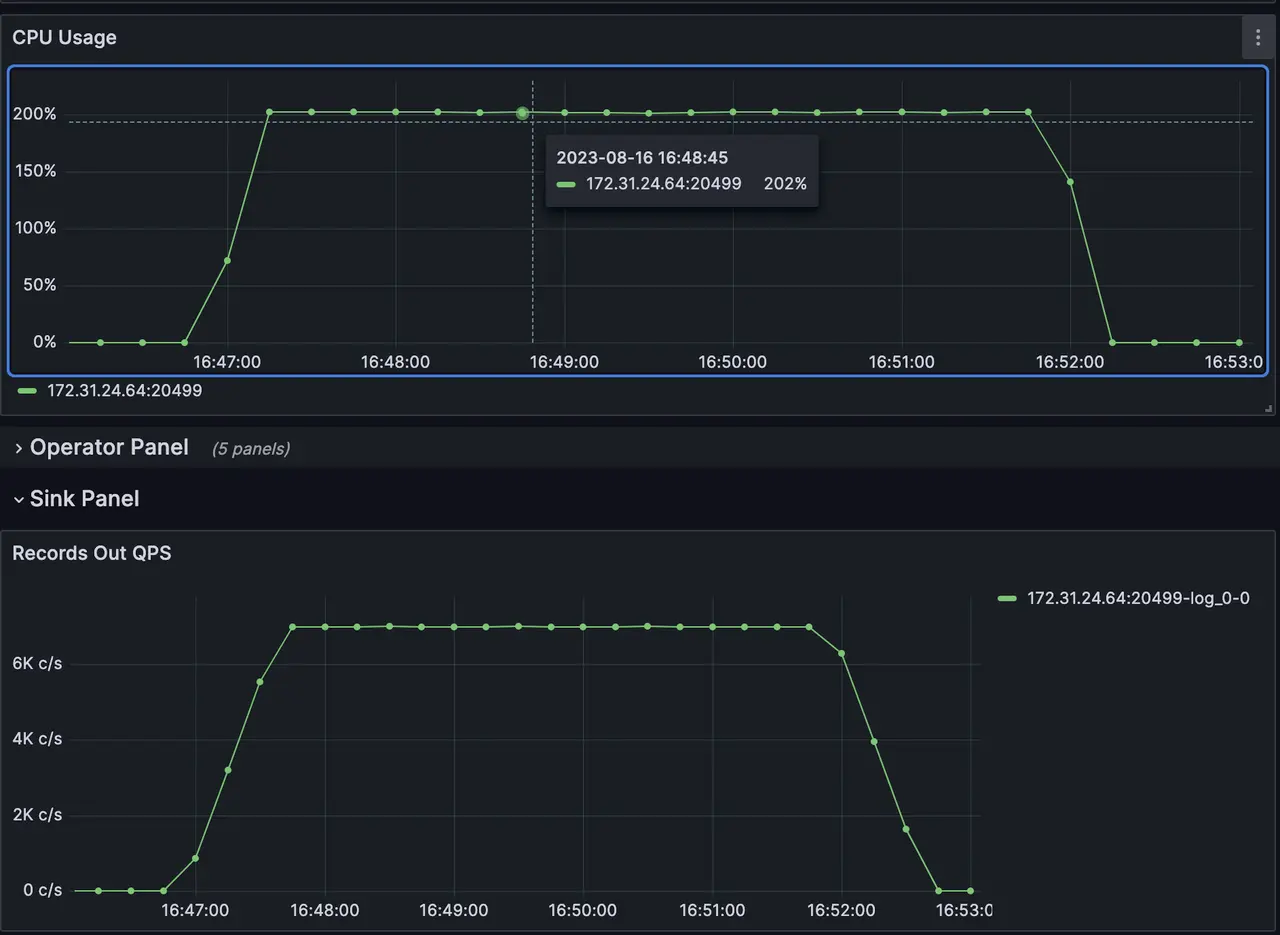The width and height of the screenshot is (1280, 935).
Task: Click green swatch beside 172.31.24.64:20499-log_0-0 legend
Action: [1007, 599]
